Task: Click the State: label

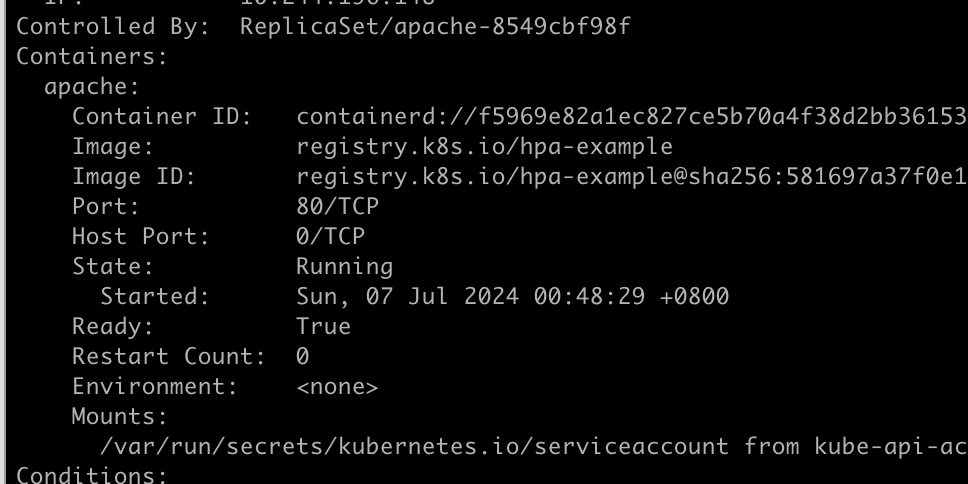Action: pyautogui.click(x=113, y=267)
